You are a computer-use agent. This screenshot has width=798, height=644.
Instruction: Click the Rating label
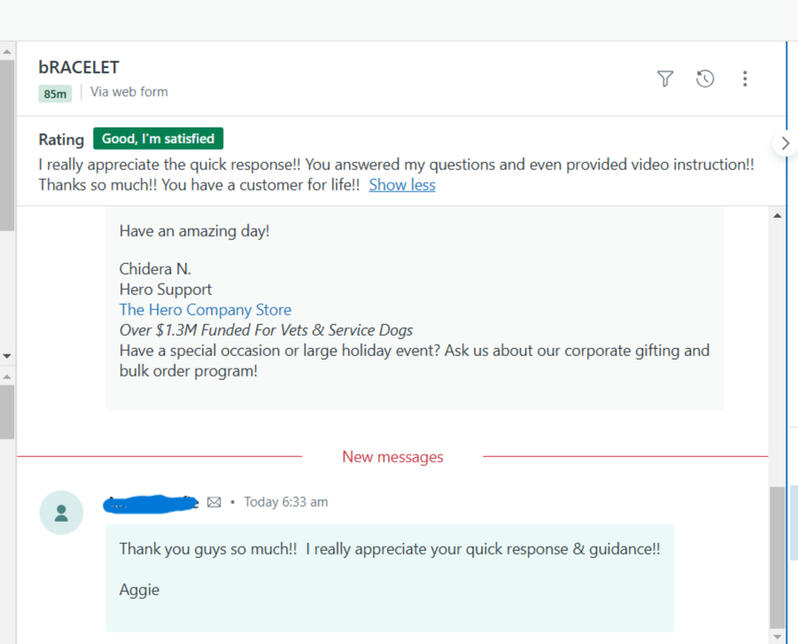[61, 139]
